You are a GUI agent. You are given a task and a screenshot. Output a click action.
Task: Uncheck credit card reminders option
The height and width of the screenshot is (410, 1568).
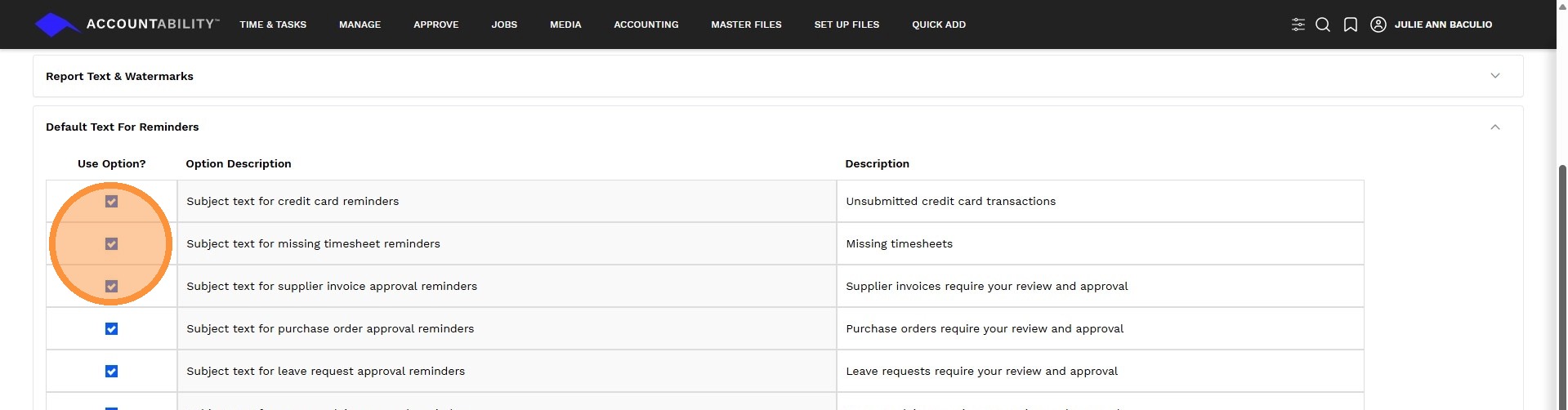tap(112, 202)
